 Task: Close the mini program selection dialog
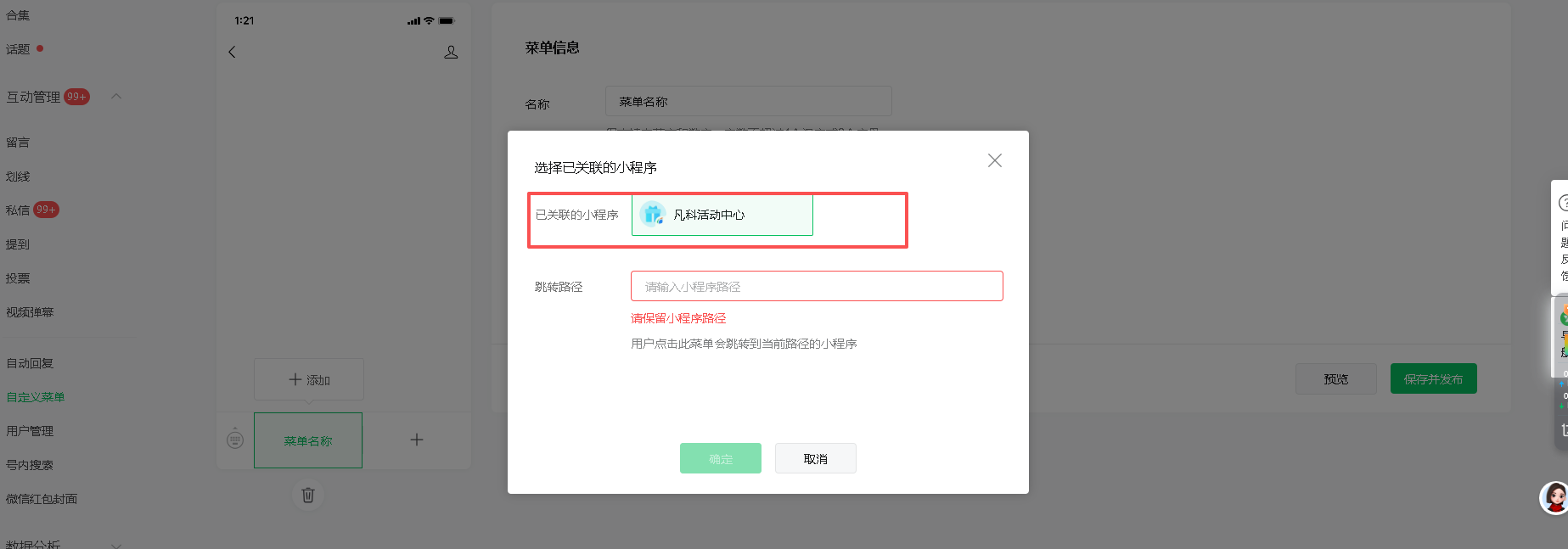coord(995,160)
